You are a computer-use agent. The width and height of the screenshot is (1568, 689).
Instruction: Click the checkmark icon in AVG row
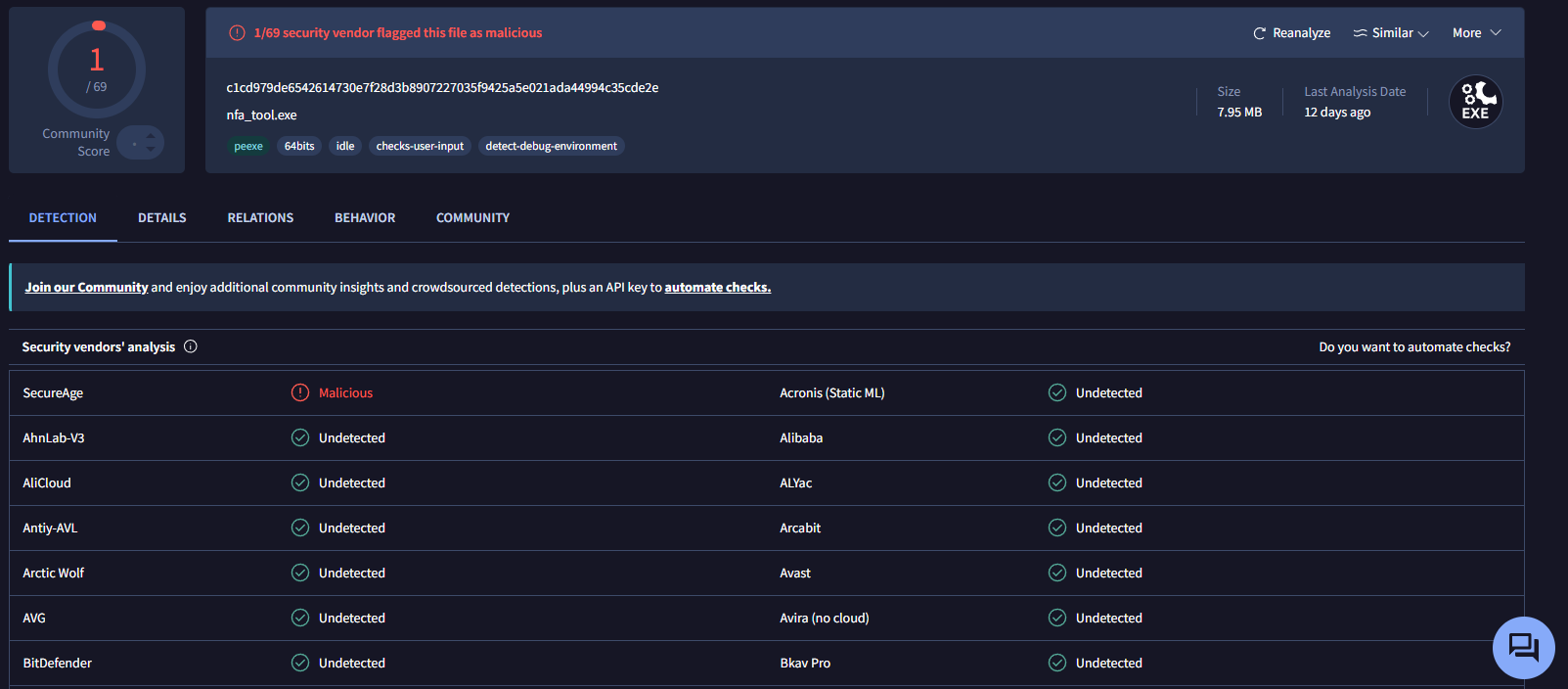(300, 618)
